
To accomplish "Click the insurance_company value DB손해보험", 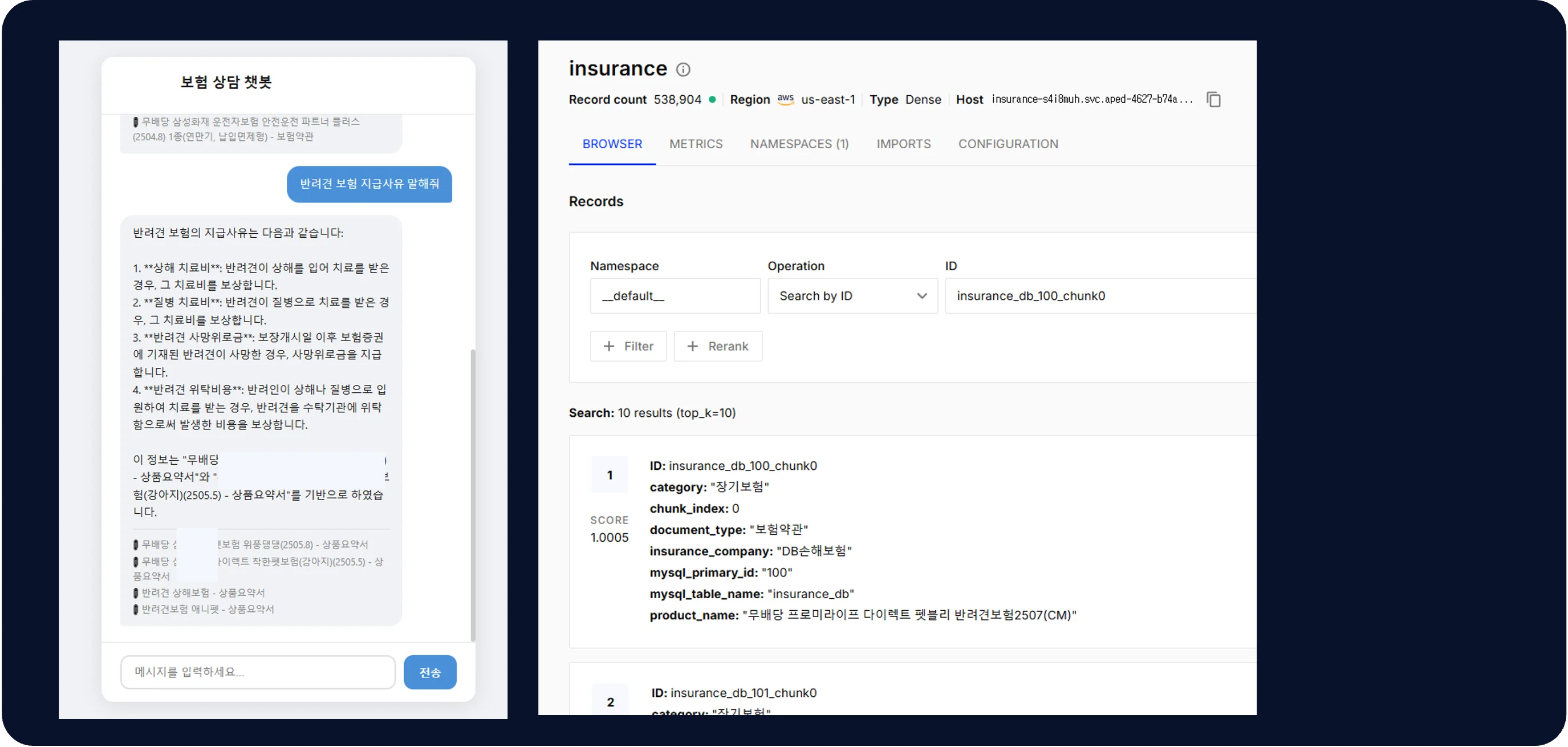I will 814,551.
